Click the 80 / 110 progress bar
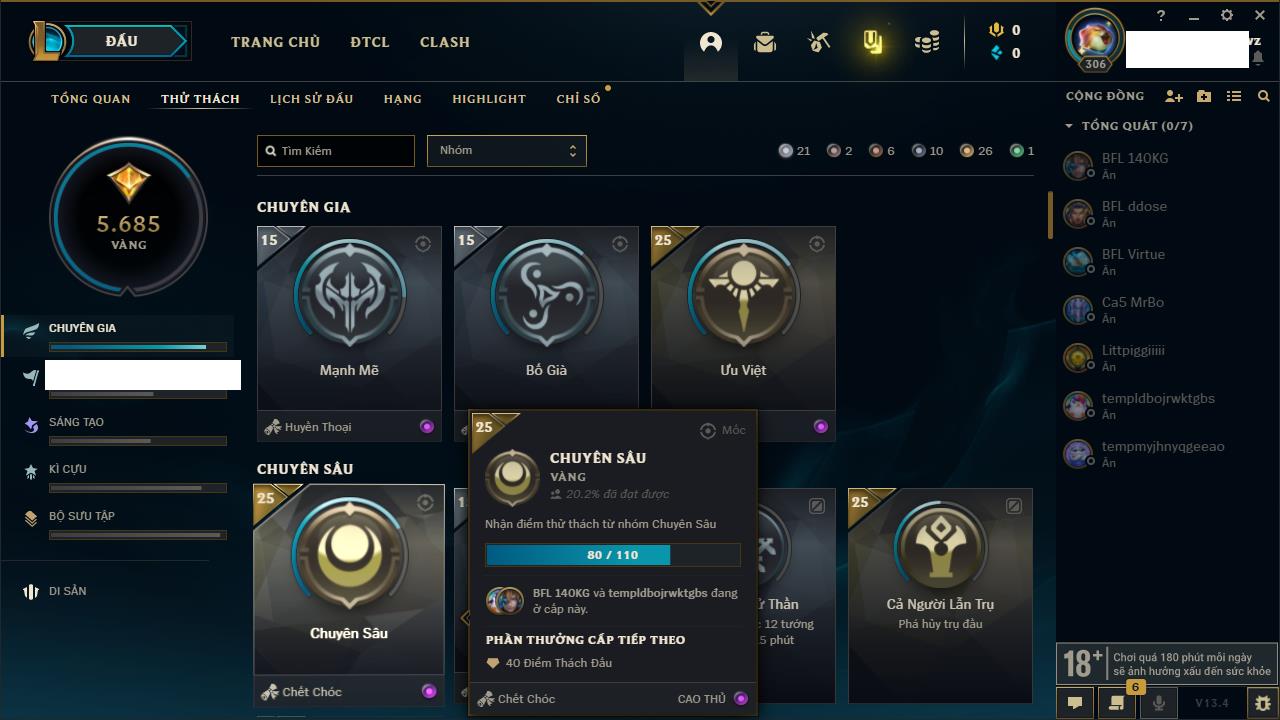 pyautogui.click(x=613, y=555)
